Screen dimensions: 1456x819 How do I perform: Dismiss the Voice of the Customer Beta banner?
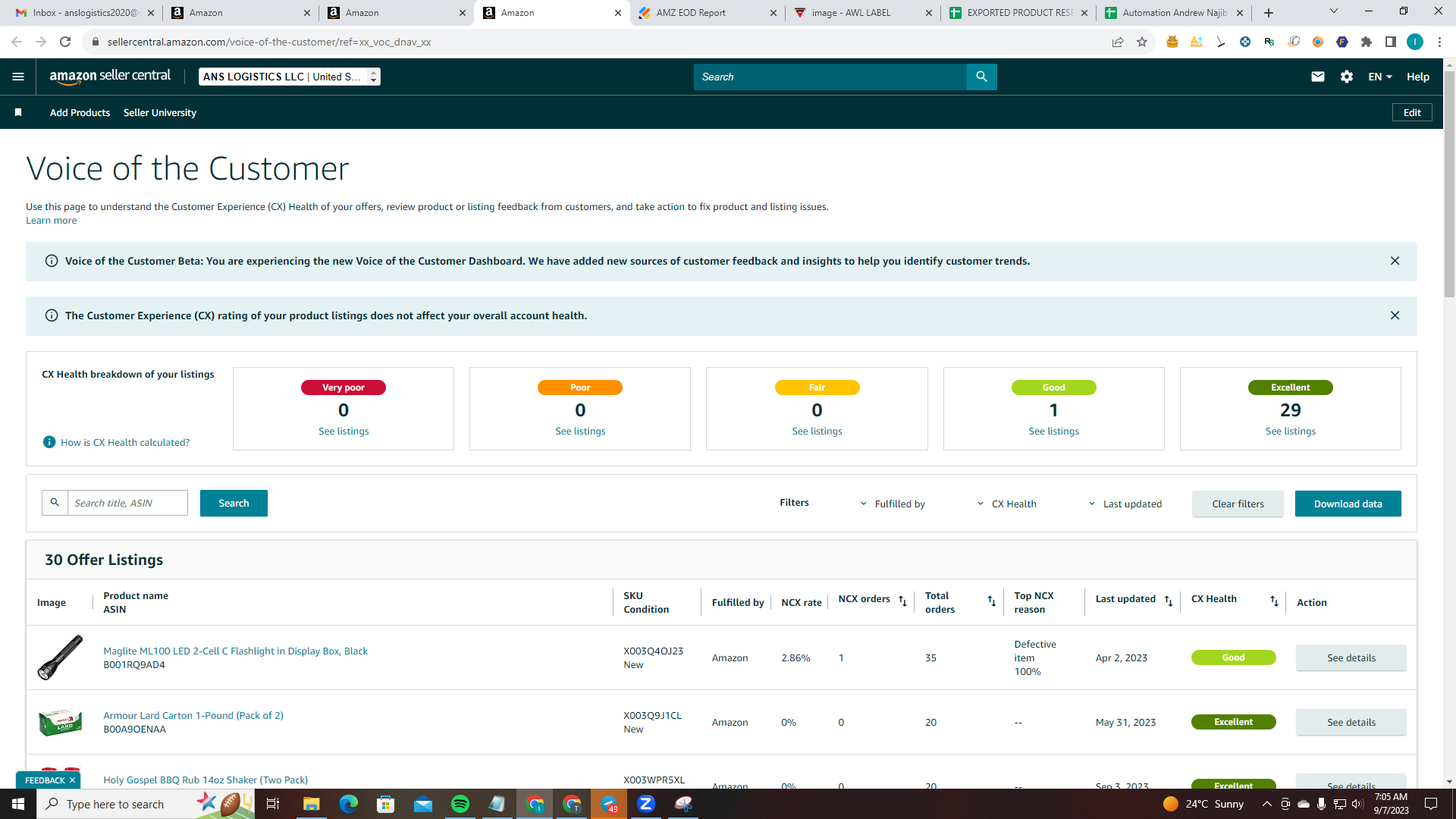pyautogui.click(x=1395, y=261)
